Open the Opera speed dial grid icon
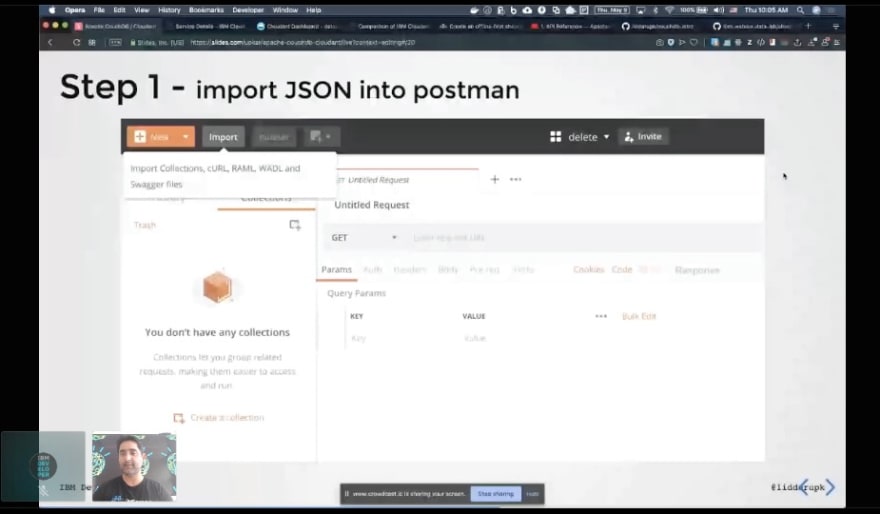Image resolution: width=880 pixels, height=514 pixels. (92, 43)
